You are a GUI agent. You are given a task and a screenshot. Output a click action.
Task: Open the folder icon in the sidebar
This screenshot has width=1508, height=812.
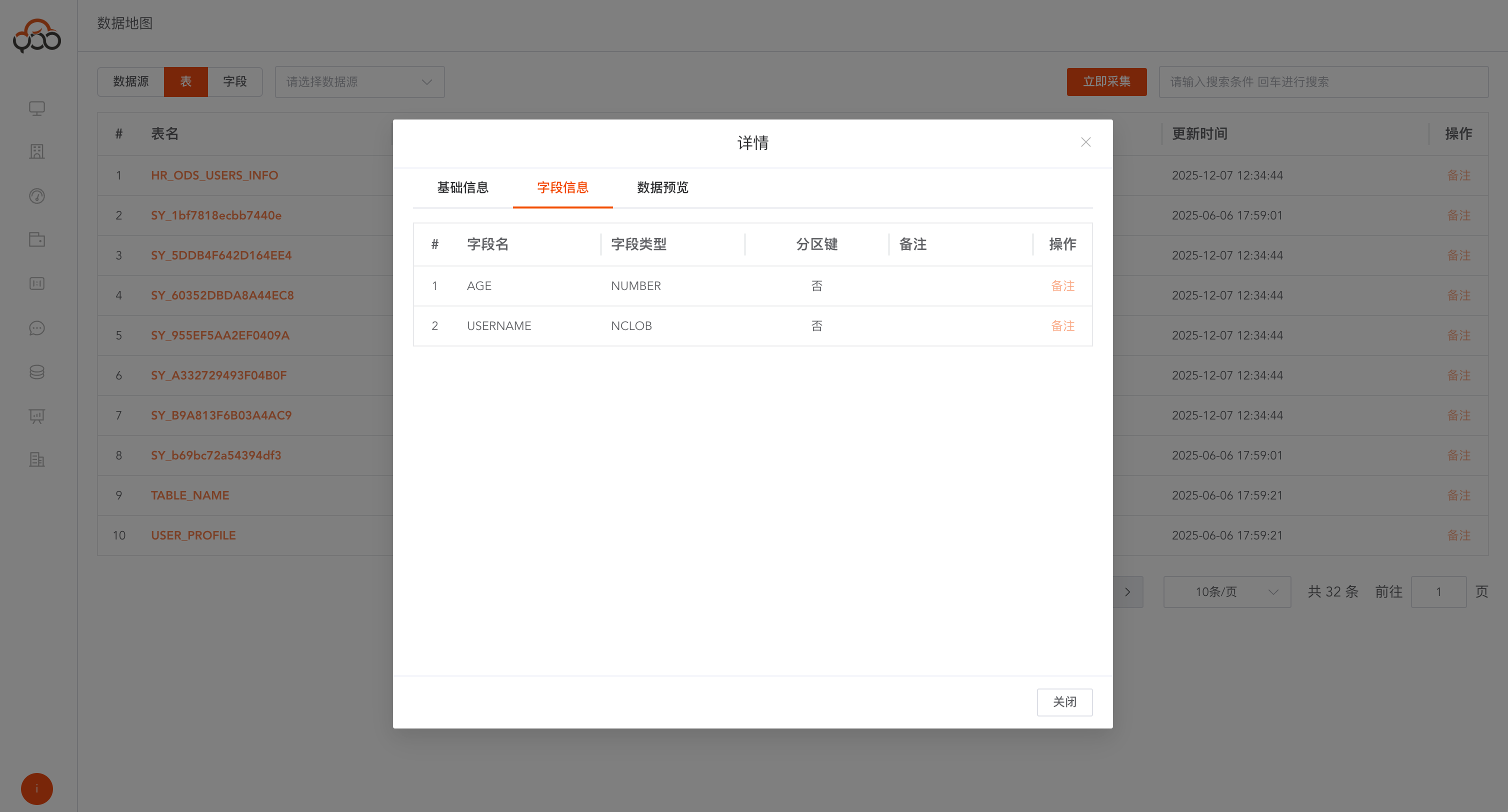[36, 239]
